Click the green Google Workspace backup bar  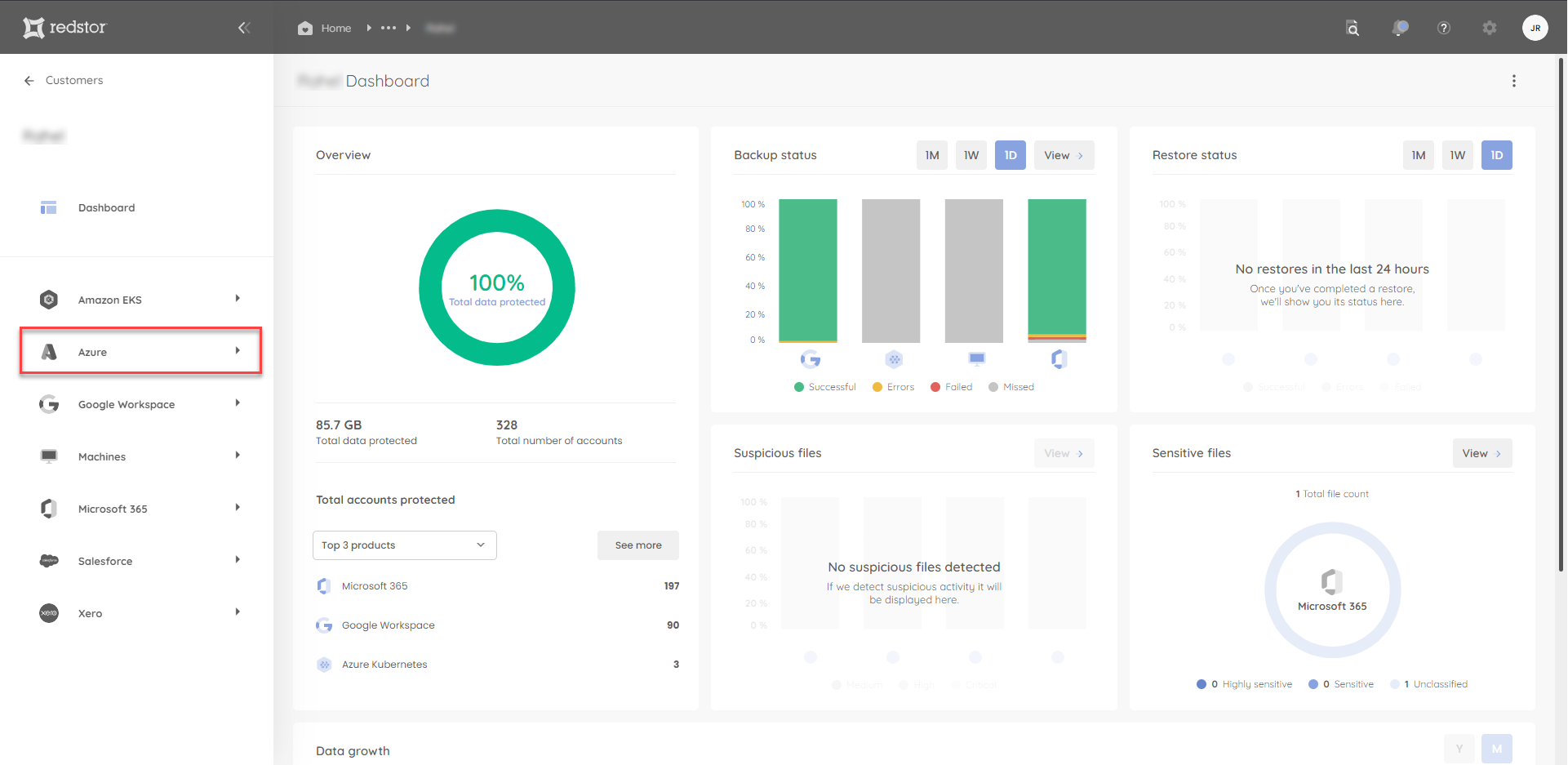click(808, 270)
